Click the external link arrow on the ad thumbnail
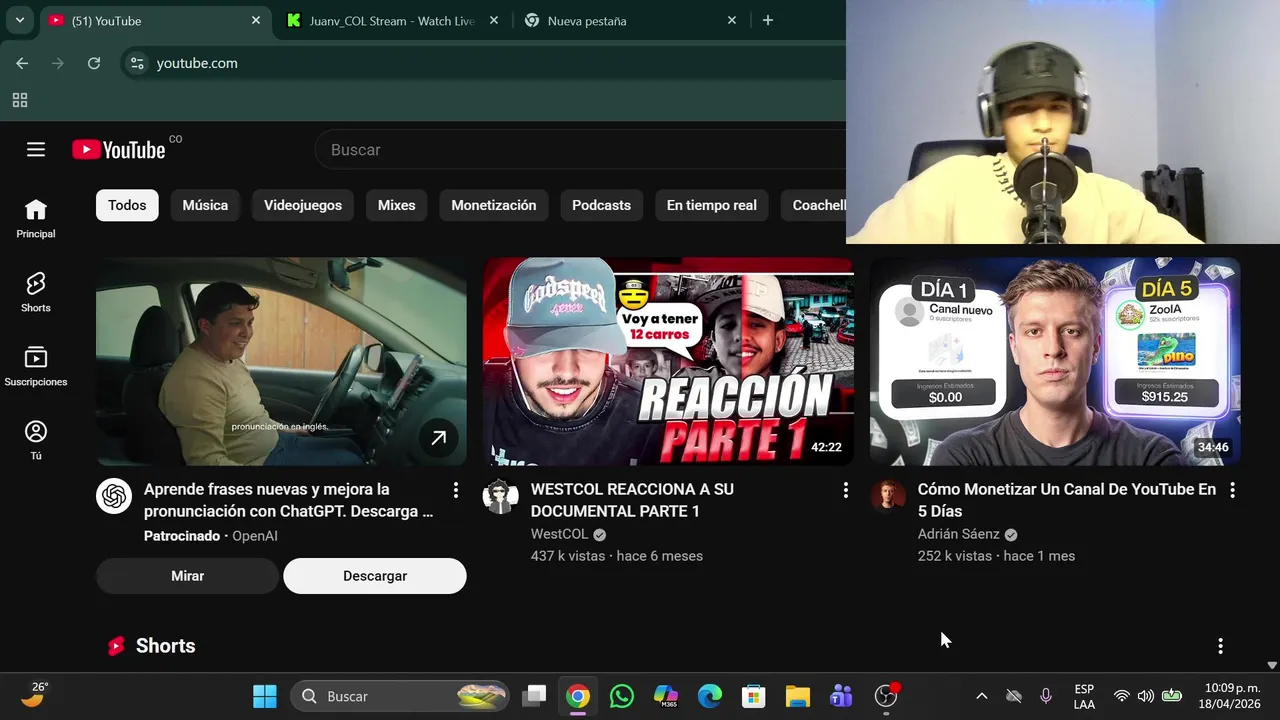1280x720 pixels. (438, 438)
